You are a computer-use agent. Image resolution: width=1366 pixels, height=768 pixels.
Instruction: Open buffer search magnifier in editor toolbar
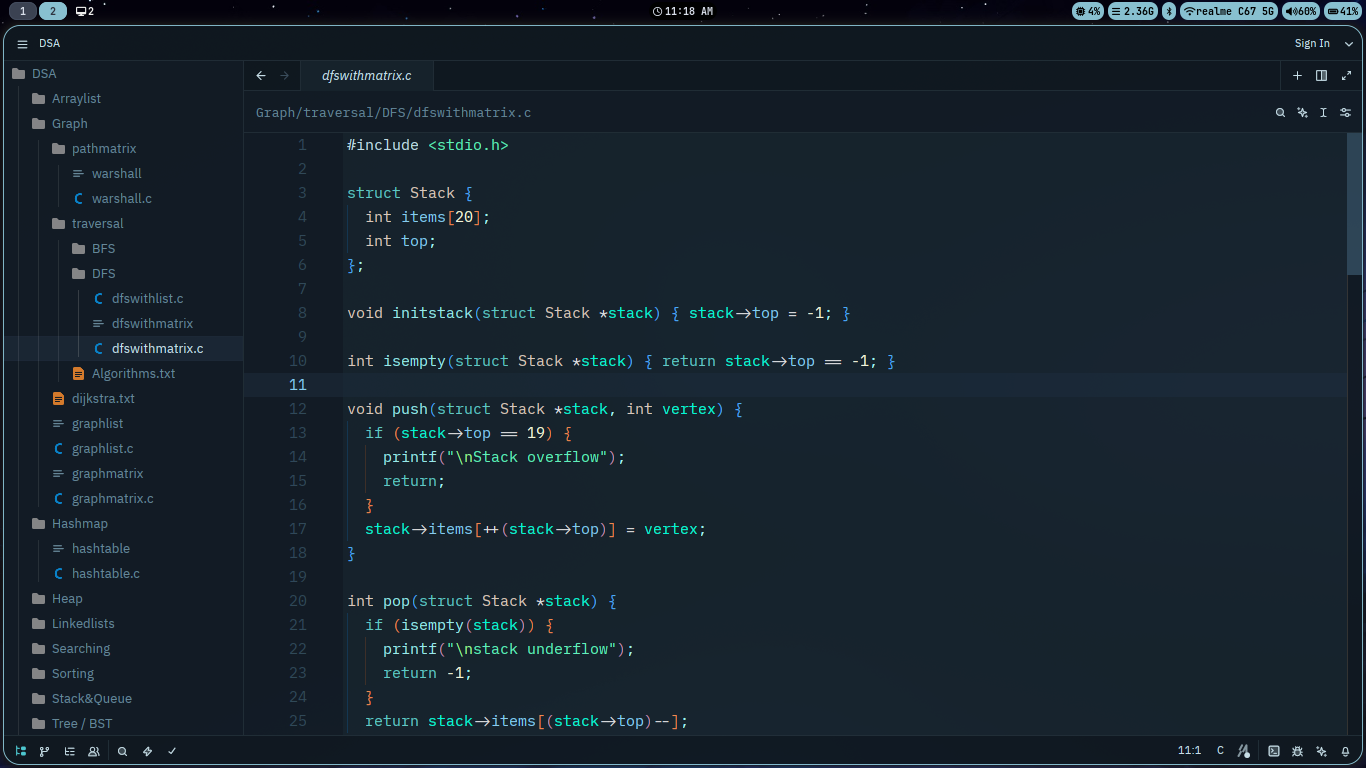coord(1280,113)
